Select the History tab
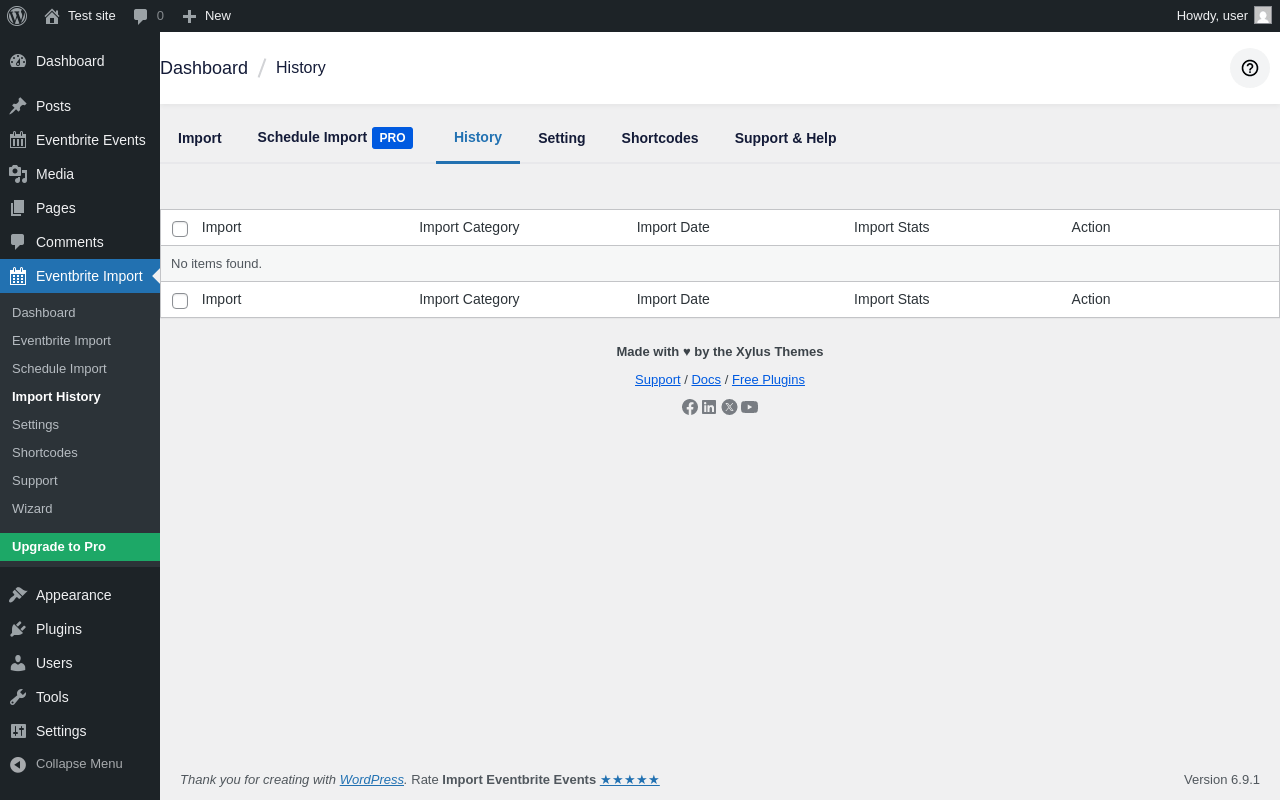The image size is (1280, 800). point(478,137)
